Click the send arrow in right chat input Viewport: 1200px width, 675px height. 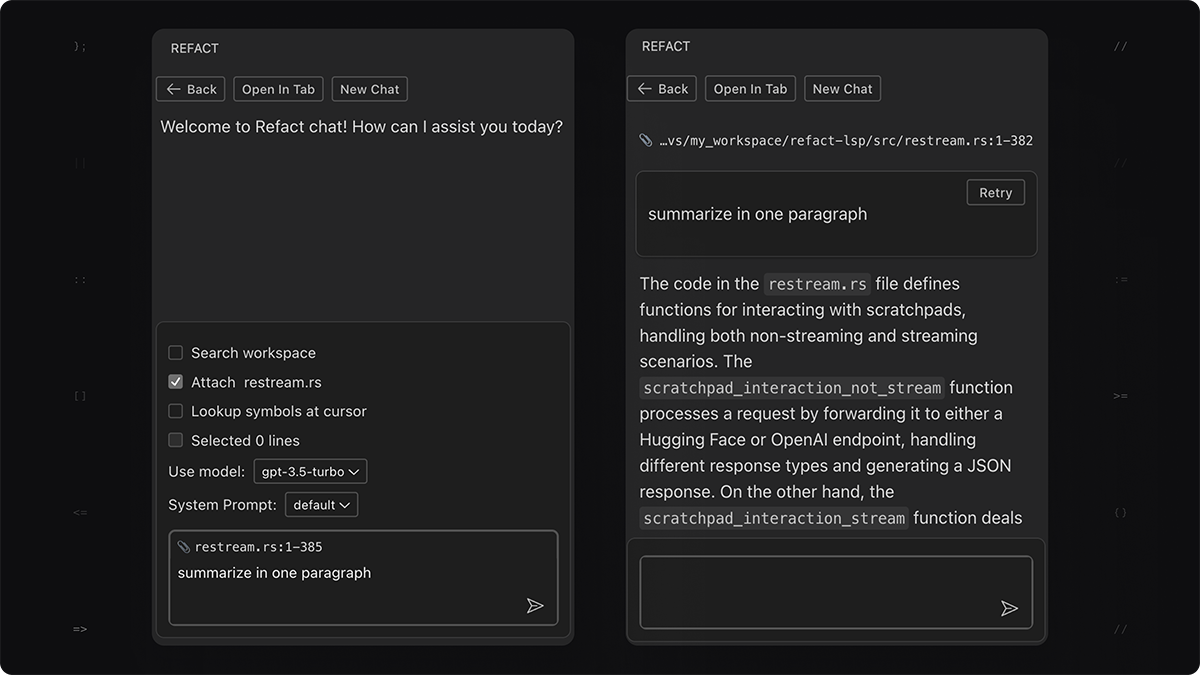1009,608
